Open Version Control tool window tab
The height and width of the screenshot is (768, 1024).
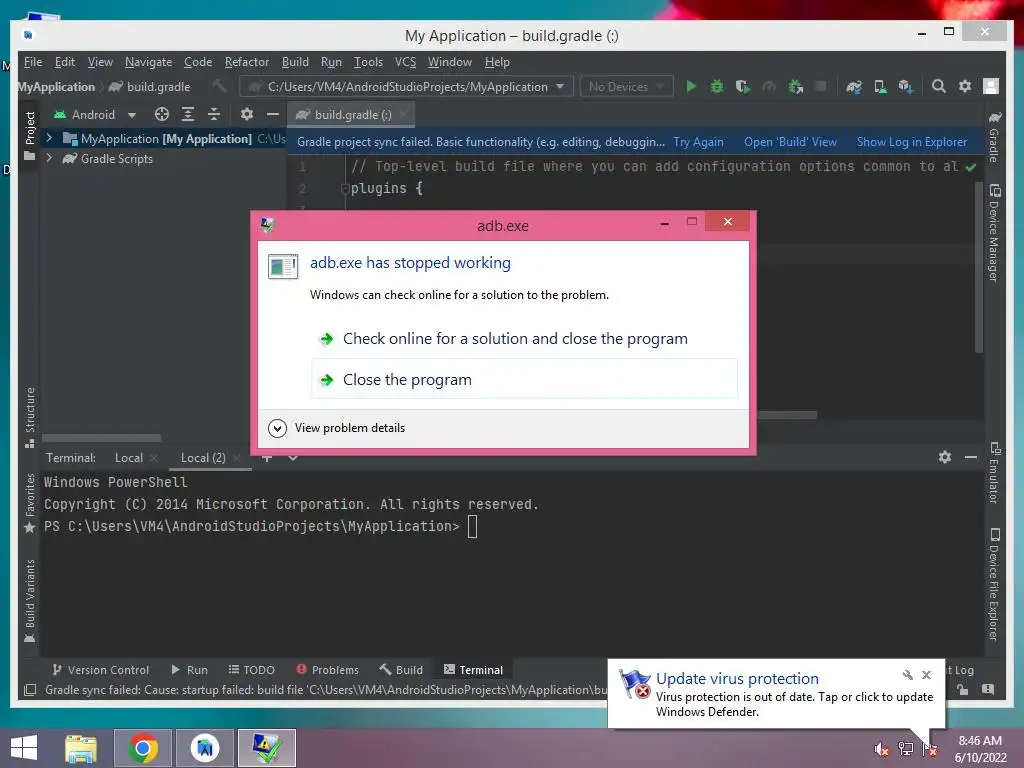pyautogui.click(x=101, y=669)
